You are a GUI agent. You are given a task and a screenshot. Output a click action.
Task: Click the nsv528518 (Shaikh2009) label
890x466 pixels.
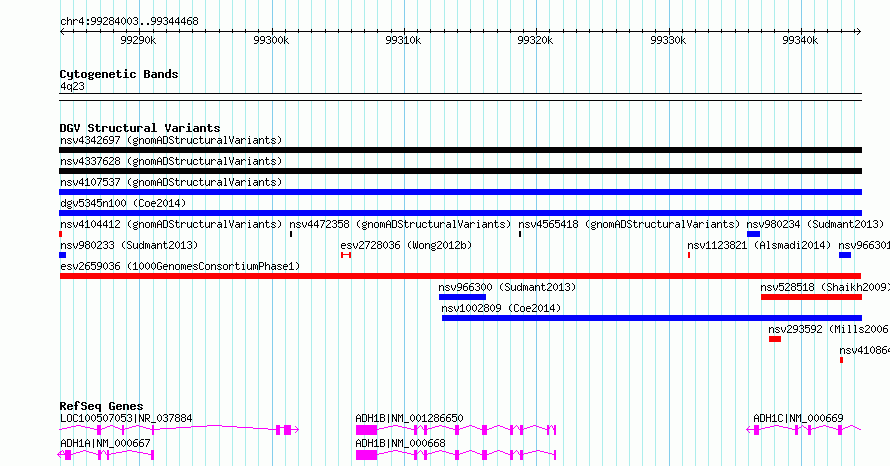coord(825,287)
